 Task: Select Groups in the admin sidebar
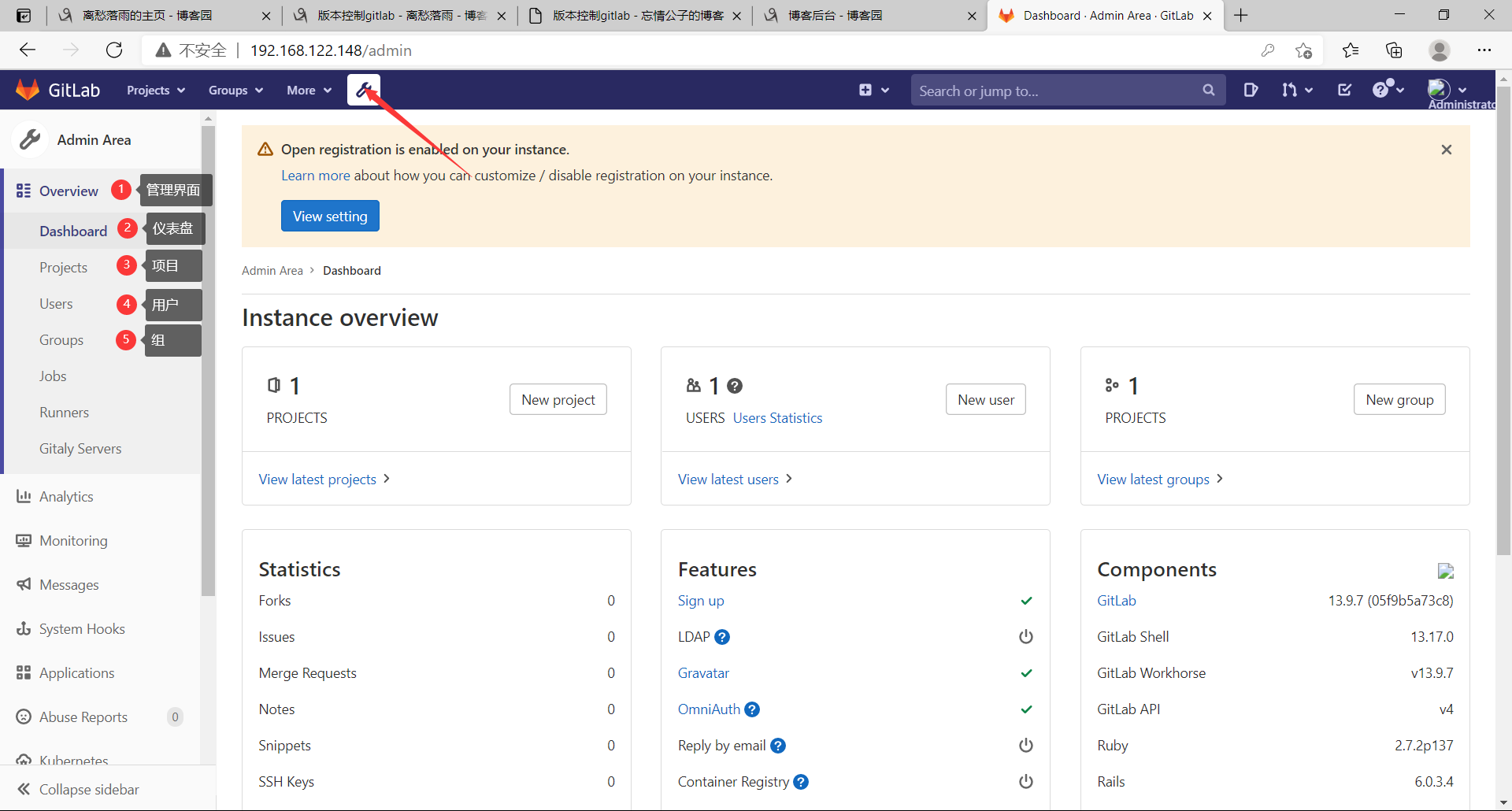coord(61,340)
